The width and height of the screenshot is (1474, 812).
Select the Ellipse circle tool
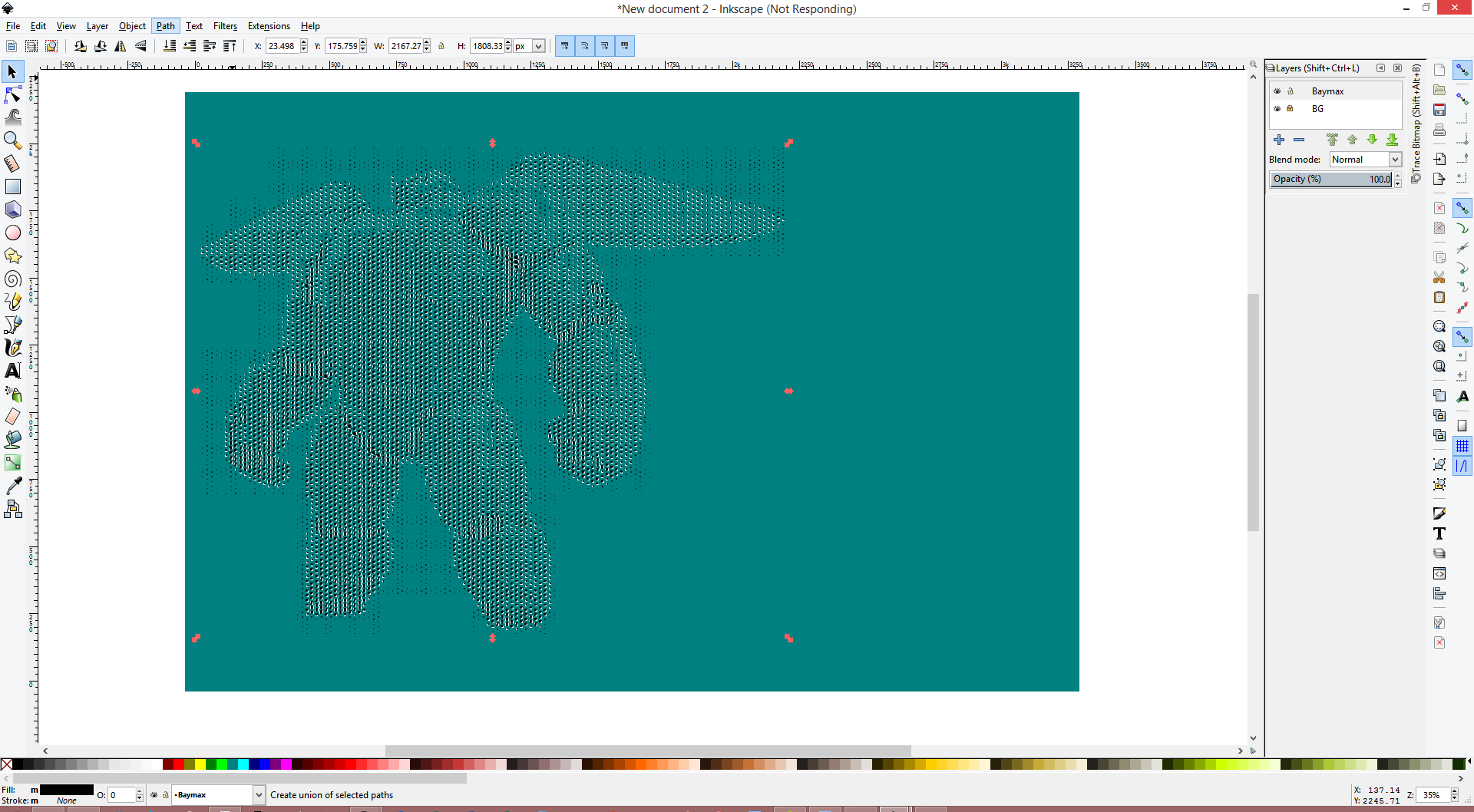[x=13, y=233]
